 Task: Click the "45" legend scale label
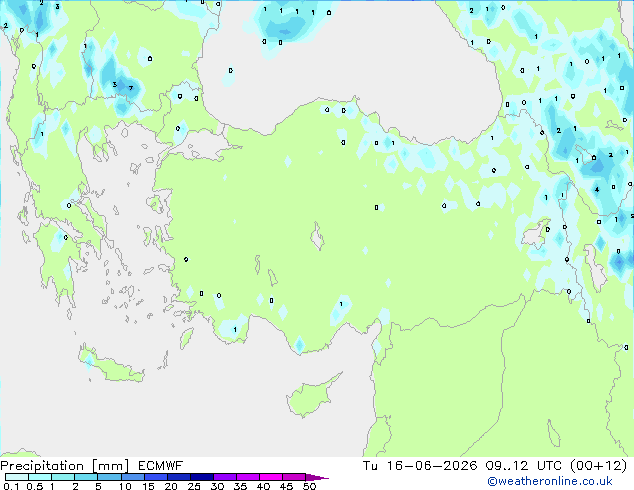(286, 486)
